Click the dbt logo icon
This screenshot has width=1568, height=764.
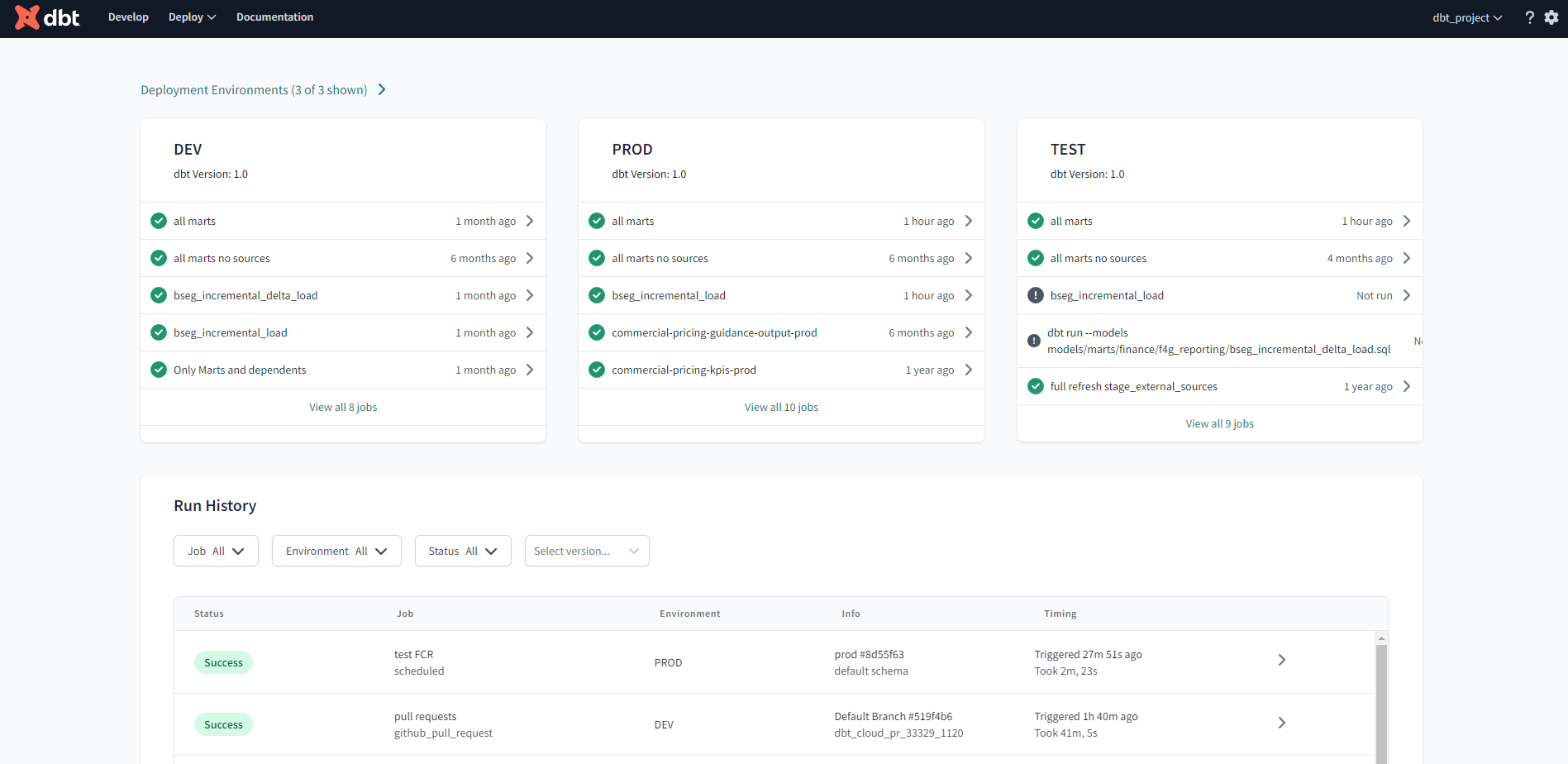coord(27,17)
